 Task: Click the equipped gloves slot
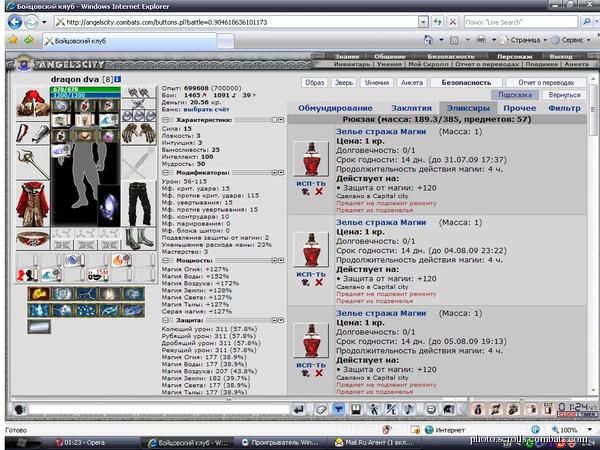139,134
